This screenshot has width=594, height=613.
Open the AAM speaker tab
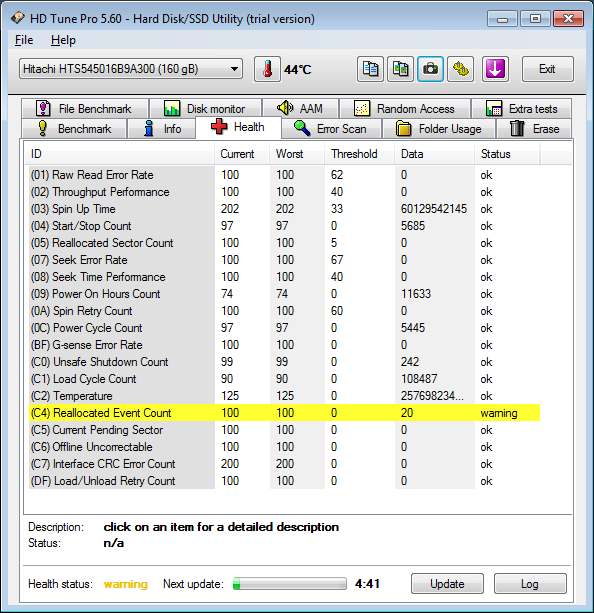300,108
